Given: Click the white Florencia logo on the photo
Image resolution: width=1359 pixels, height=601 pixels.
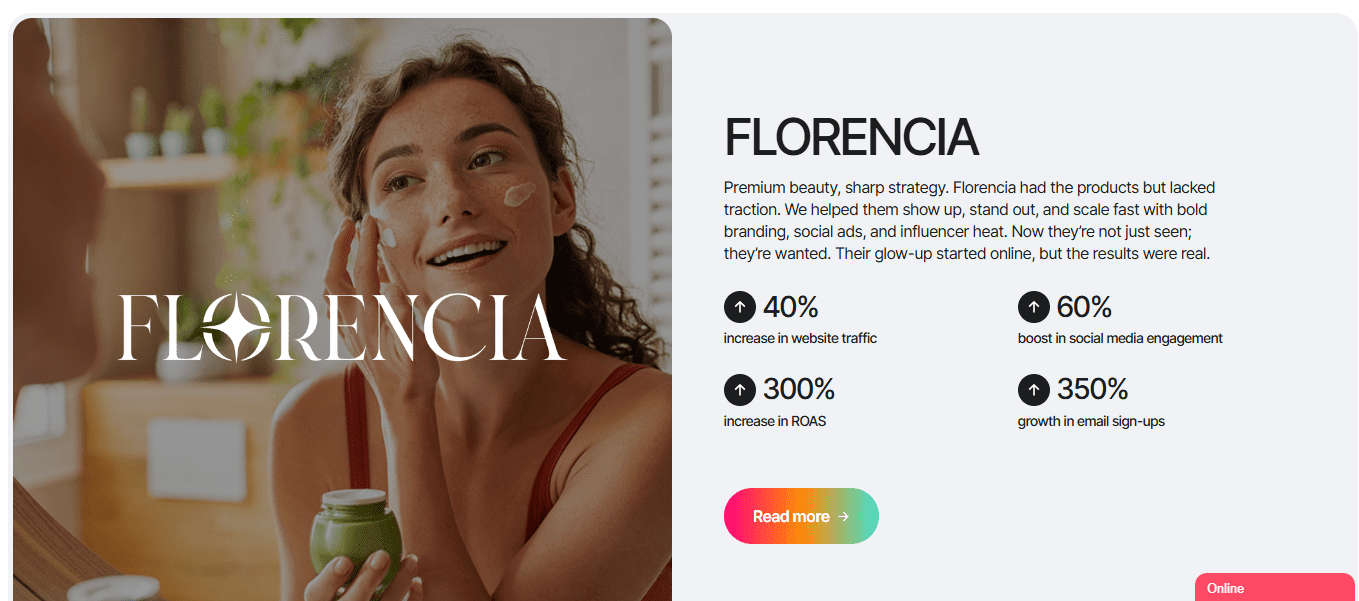Looking at the screenshot, I should [342, 327].
